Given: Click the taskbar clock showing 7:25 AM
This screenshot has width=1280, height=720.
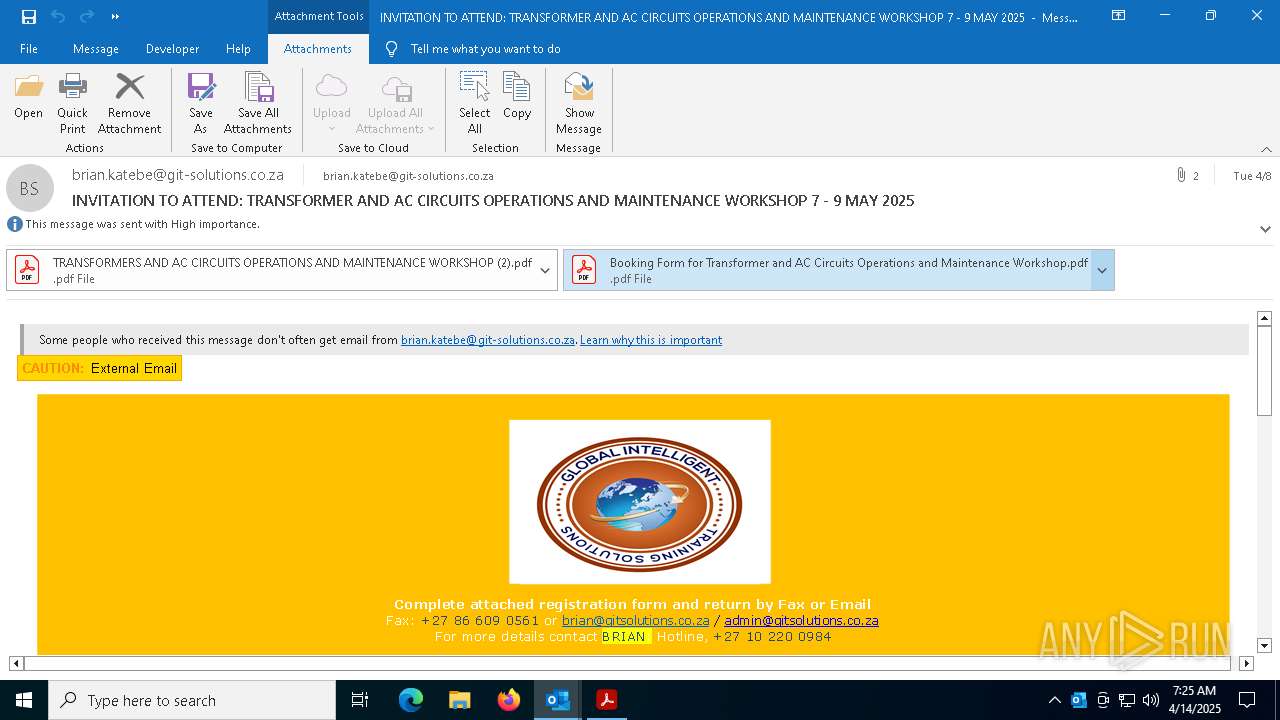Looking at the screenshot, I should click(x=1195, y=700).
